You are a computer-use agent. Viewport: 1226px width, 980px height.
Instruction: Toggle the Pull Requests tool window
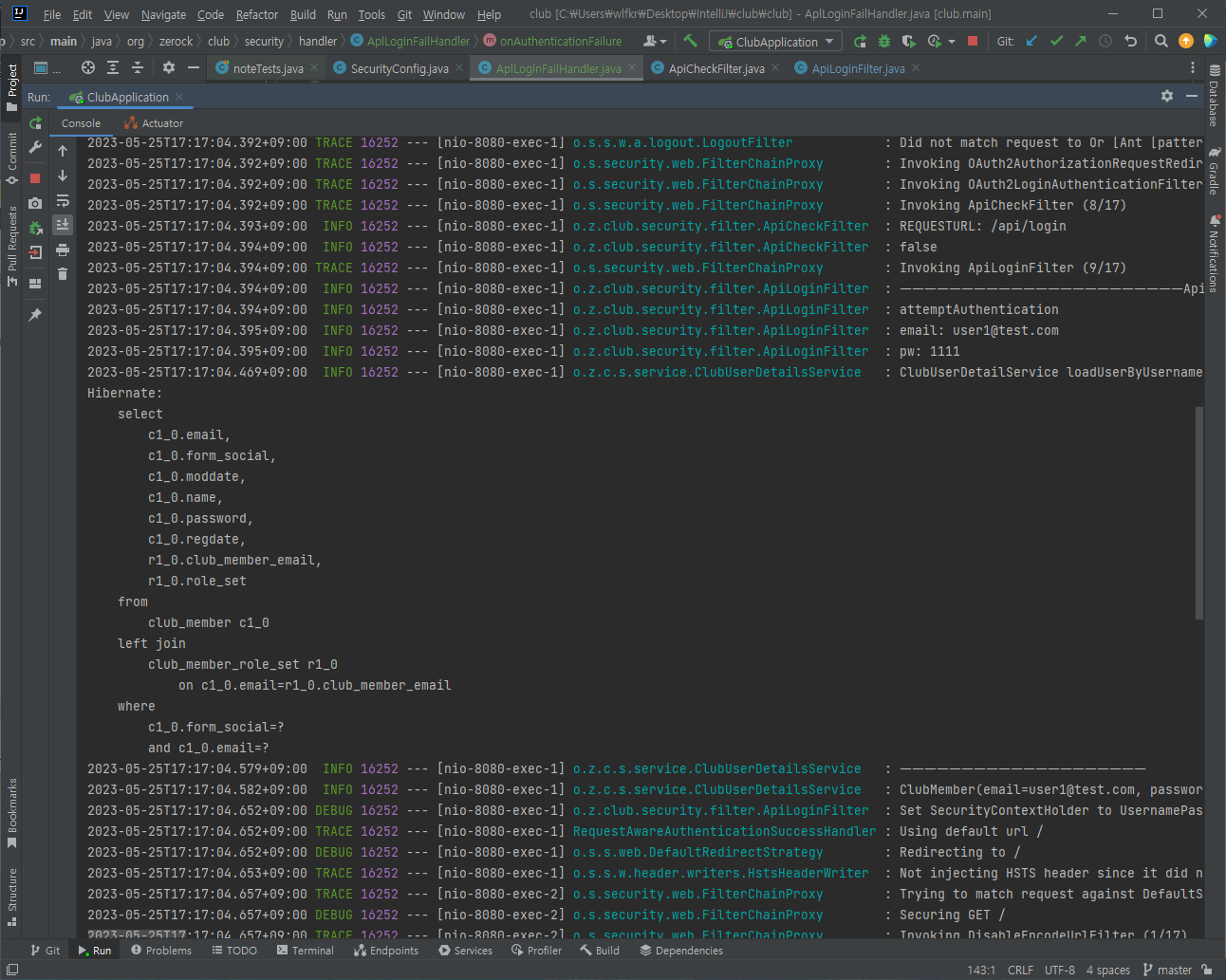point(12,245)
